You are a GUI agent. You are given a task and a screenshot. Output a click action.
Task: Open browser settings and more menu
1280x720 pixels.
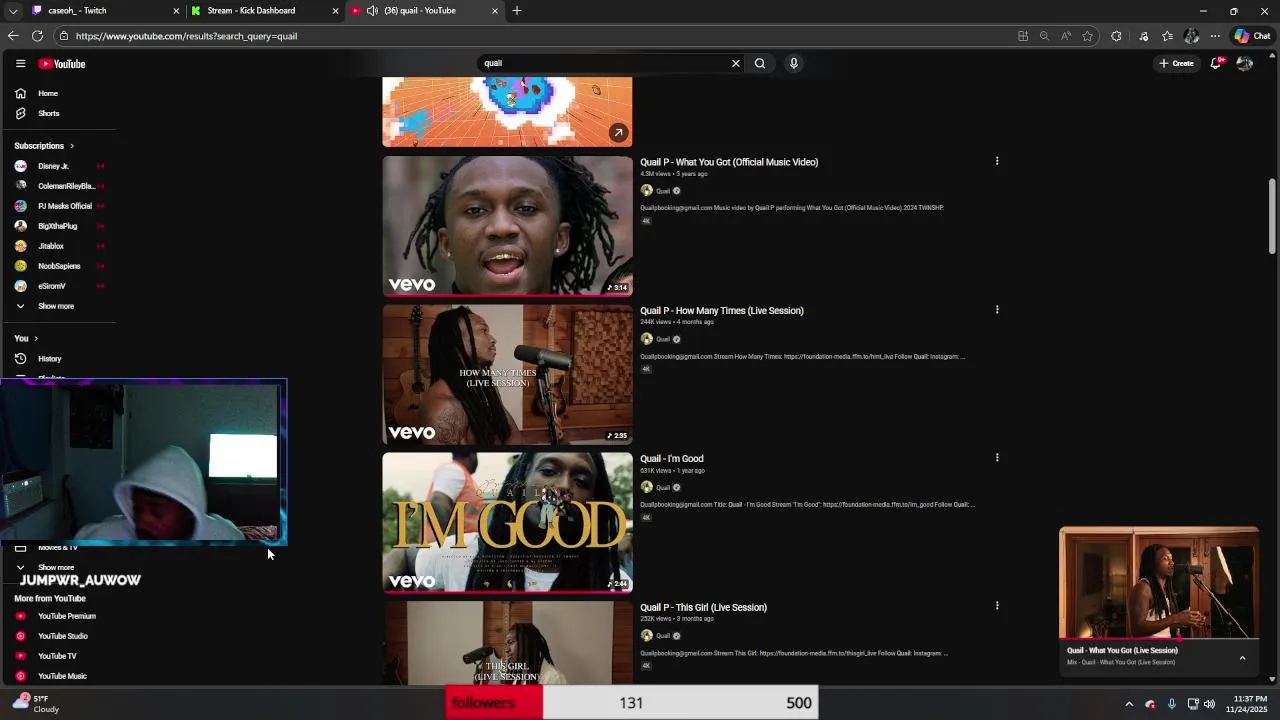point(1215,36)
